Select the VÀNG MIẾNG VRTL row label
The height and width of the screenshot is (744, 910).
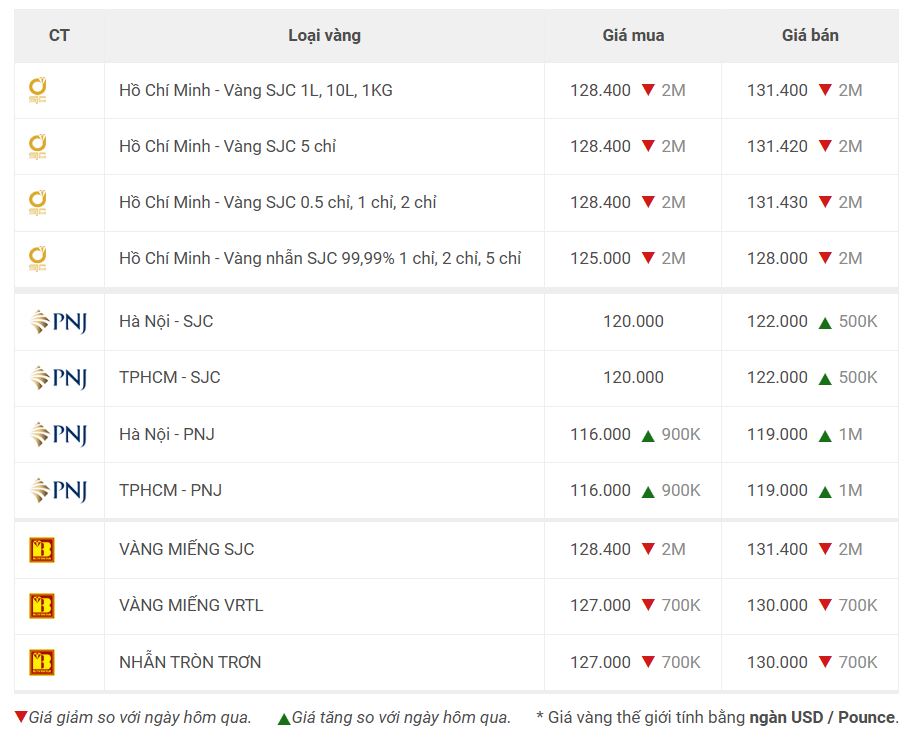191,605
